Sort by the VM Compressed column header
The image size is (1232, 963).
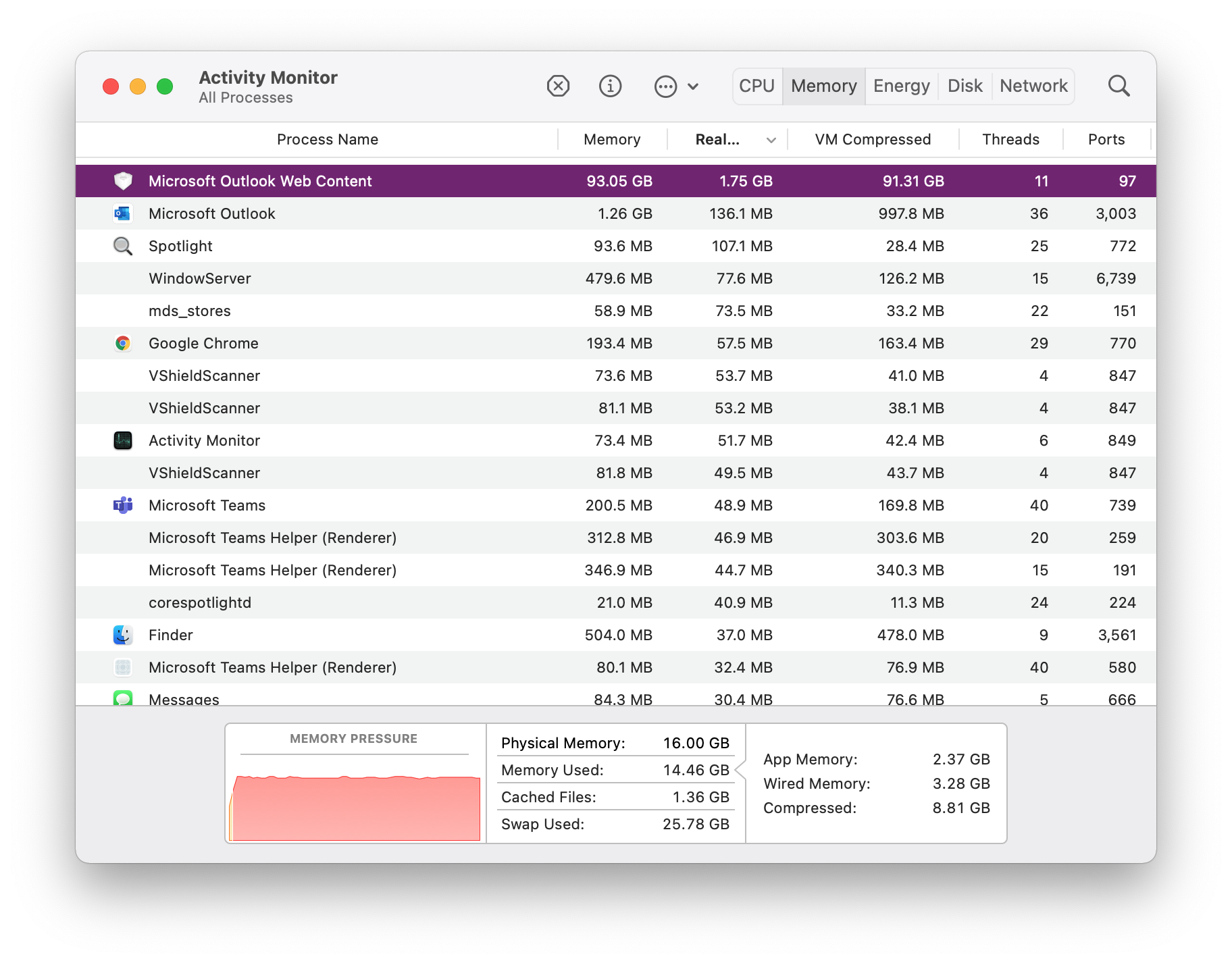coord(873,139)
